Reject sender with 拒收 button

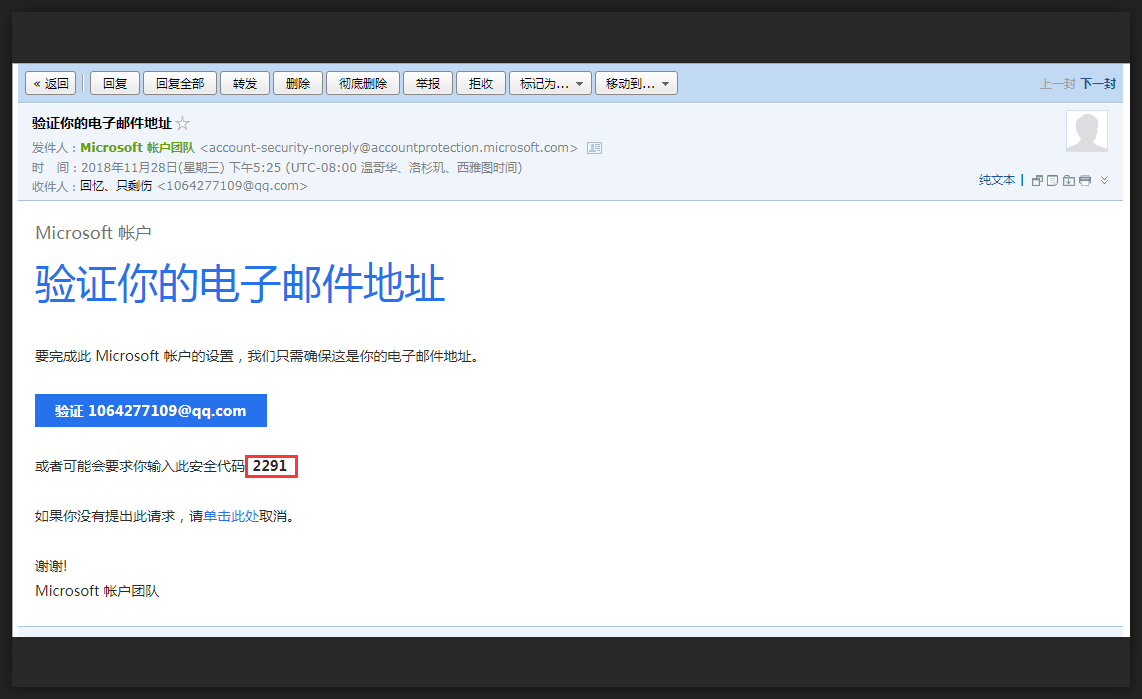click(x=481, y=84)
